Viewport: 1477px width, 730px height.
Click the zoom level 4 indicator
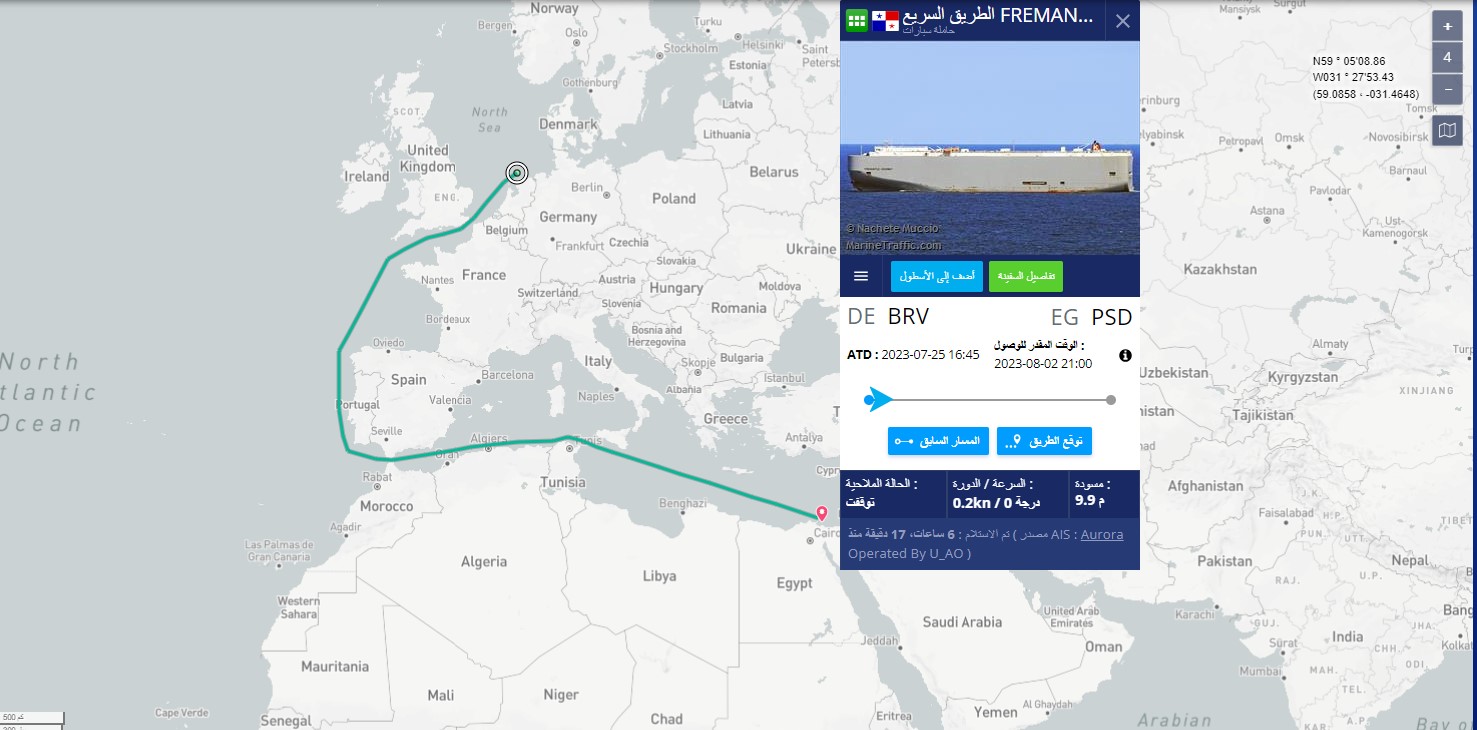[1447, 57]
